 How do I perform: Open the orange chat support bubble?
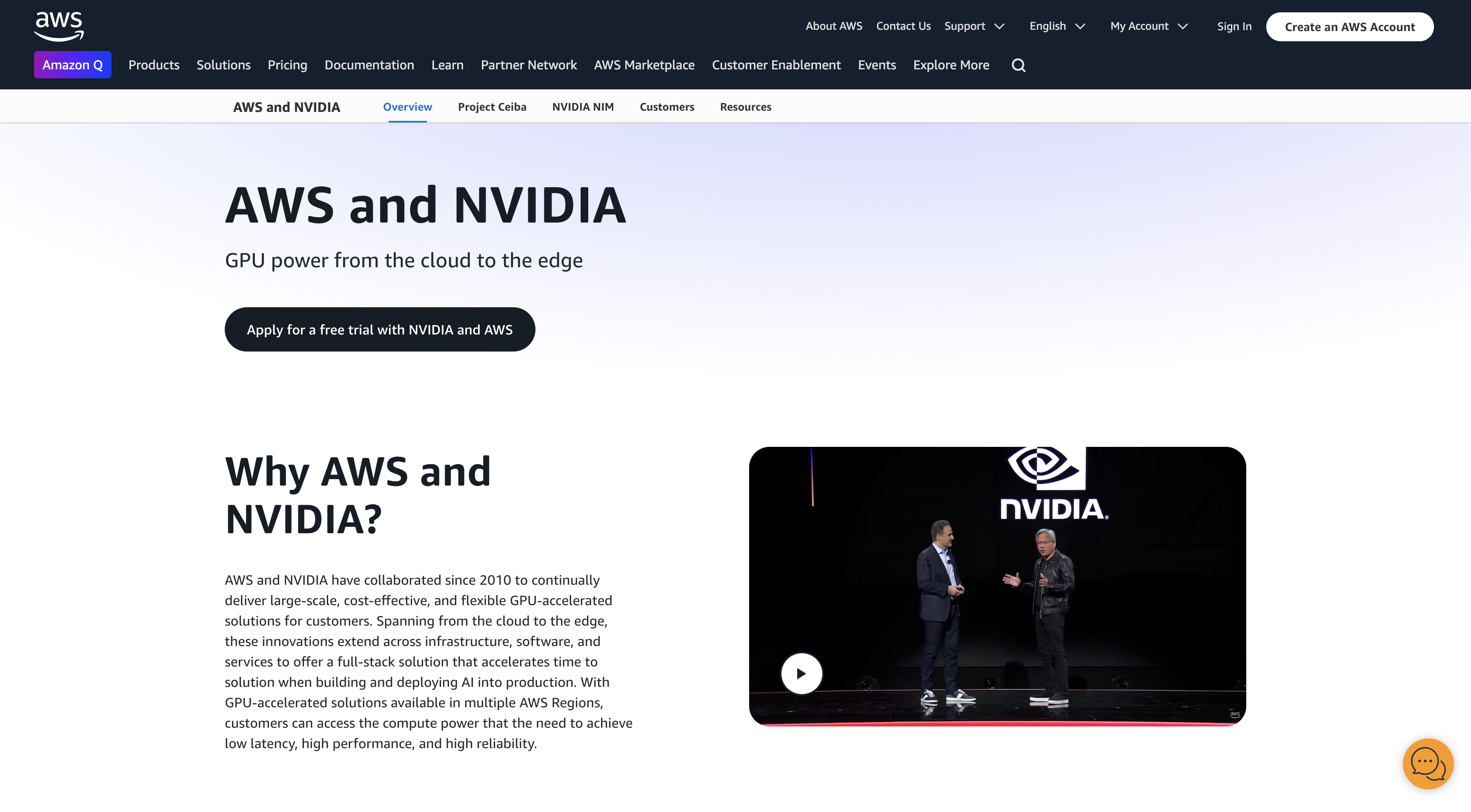tap(1428, 763)
